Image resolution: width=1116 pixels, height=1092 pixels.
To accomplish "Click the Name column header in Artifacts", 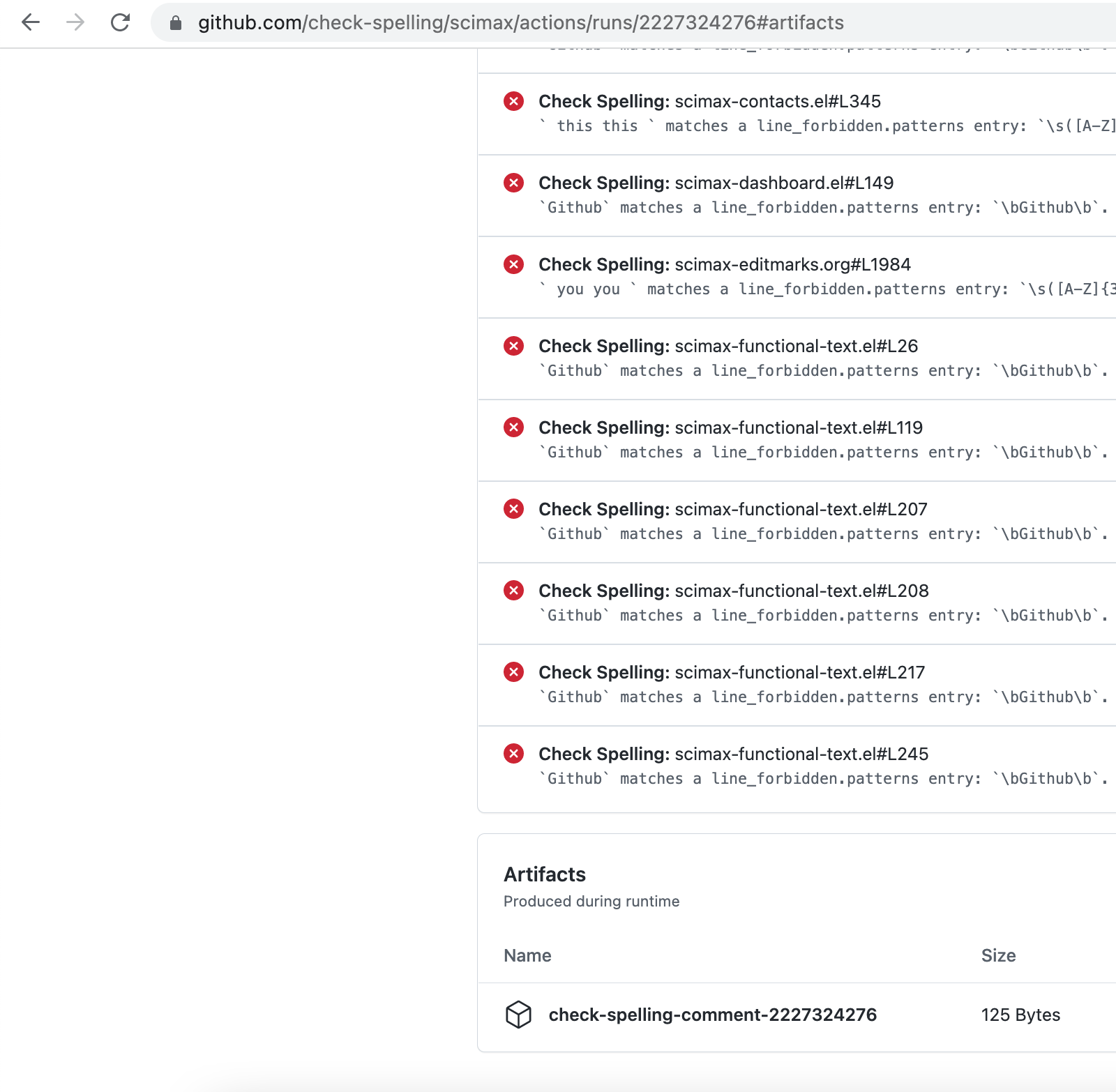I will (x=527, y=955).
